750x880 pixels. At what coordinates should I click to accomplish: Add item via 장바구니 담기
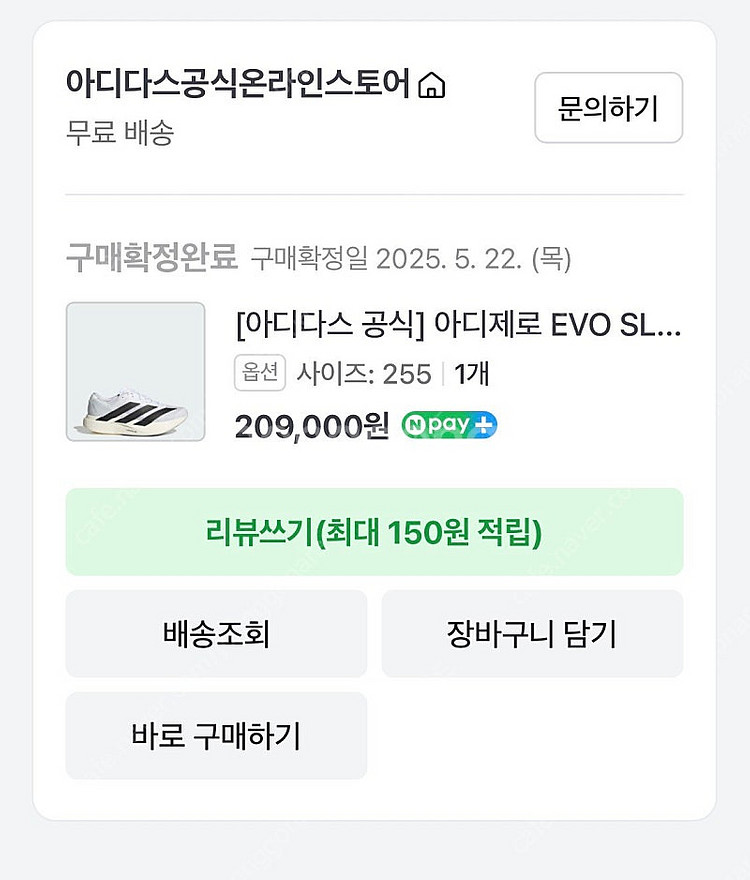click(x=532, y=634)
